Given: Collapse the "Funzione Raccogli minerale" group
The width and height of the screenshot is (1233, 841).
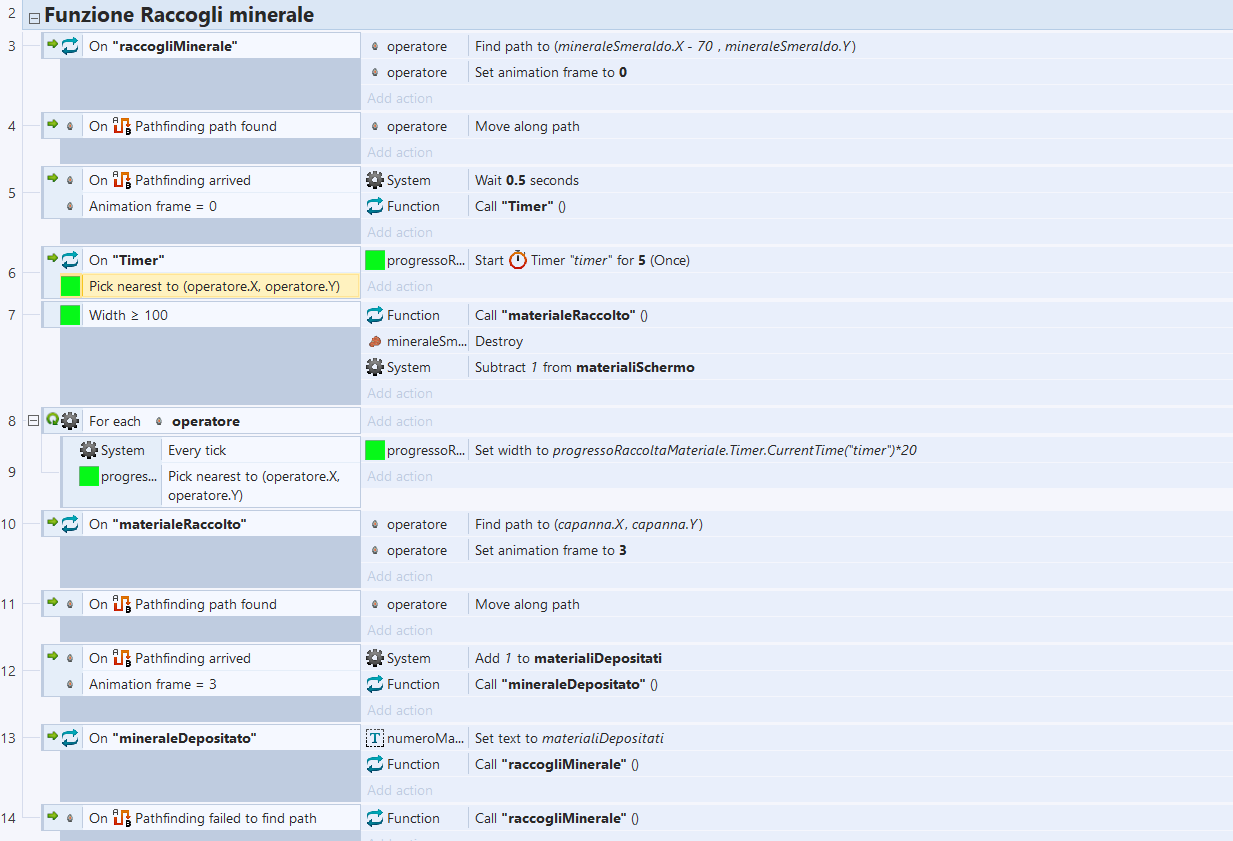Looking at the screenshot, I should tap(35, 17).
